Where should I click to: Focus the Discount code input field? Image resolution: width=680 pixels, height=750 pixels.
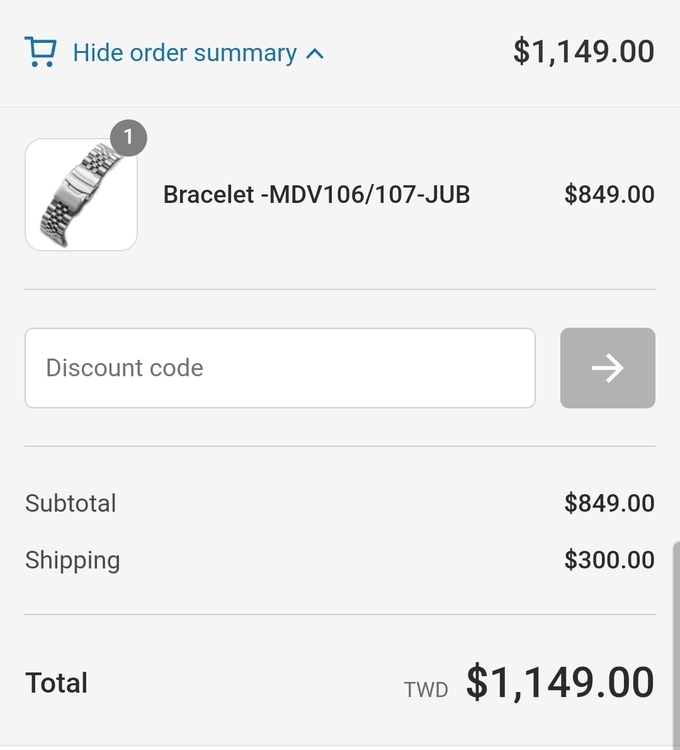click(x=280, y=368)
